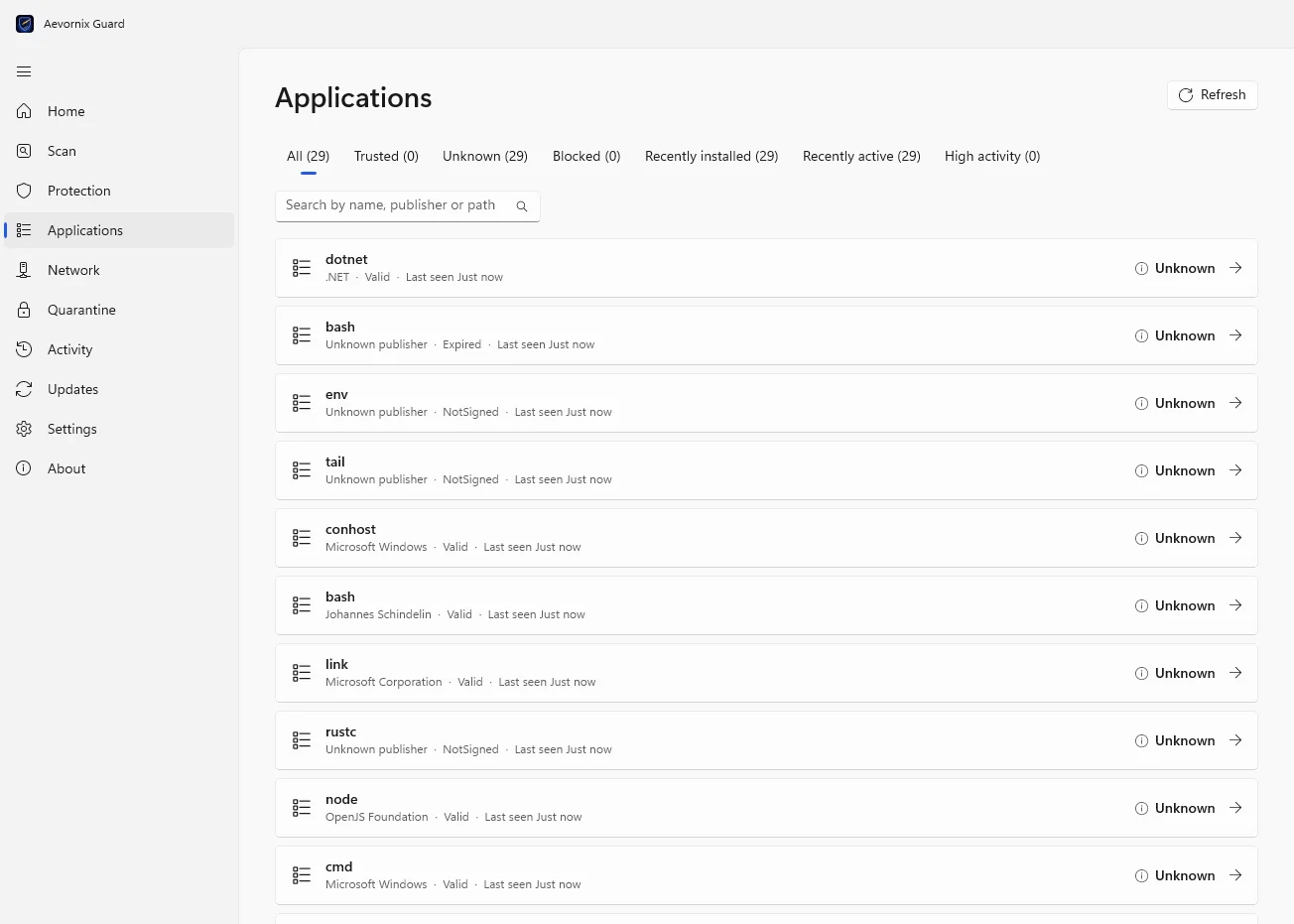The height and width of the screenshot is (924, 1294).
Task: Open the About info icon
Action: coord(24,468)
